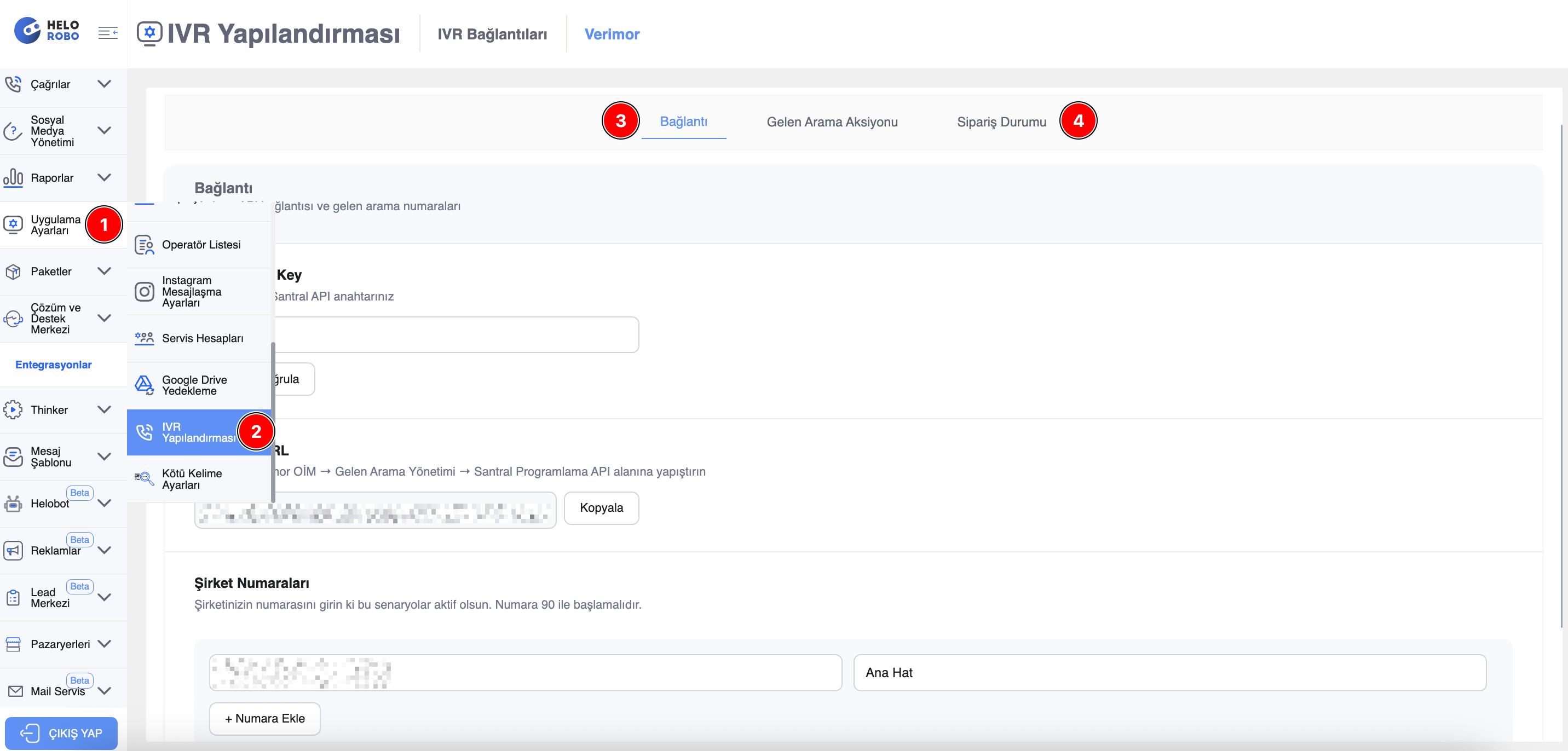Expand the Thinker chevron
This screenshot has height=751, width=1568.
105,409
